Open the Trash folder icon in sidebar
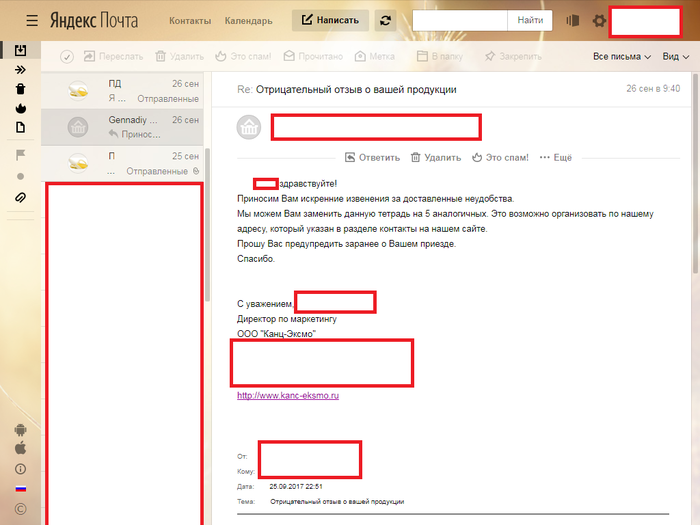 [21, 89]
